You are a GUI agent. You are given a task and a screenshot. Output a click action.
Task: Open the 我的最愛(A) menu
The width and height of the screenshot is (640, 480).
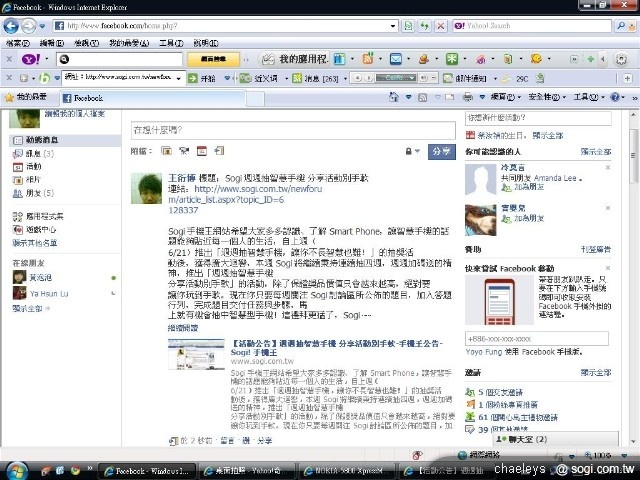tap(129, 43)
